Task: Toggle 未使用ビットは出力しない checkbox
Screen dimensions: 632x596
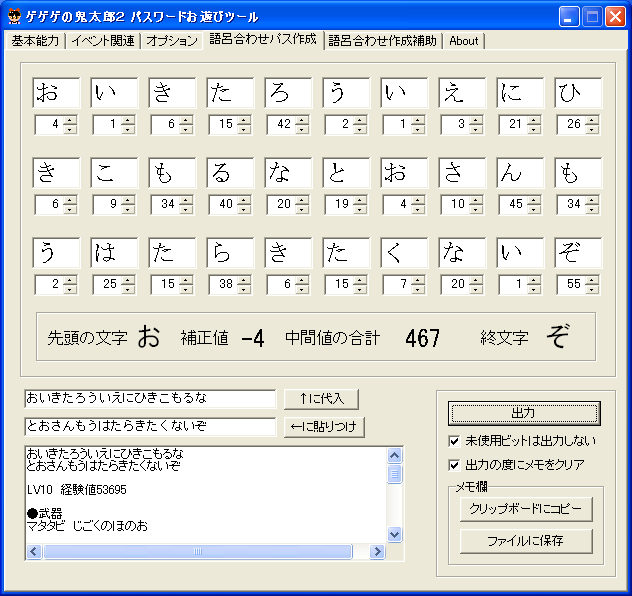Action: tap(456, 441)
